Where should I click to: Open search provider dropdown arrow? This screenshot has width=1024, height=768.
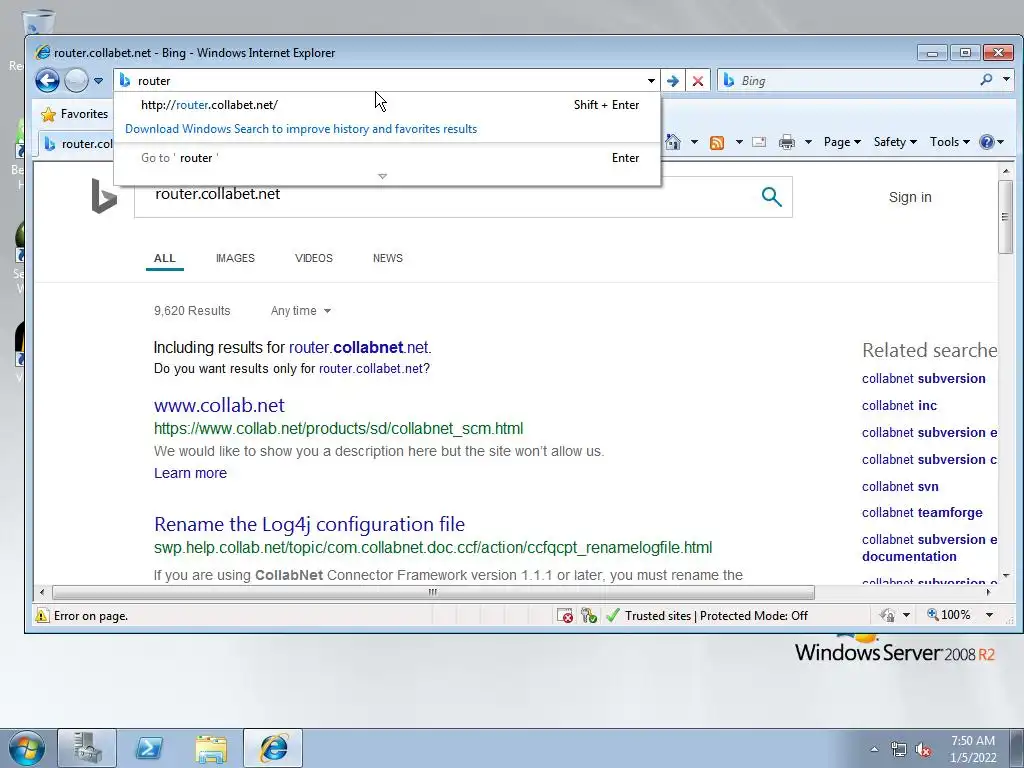[1006, 80]
